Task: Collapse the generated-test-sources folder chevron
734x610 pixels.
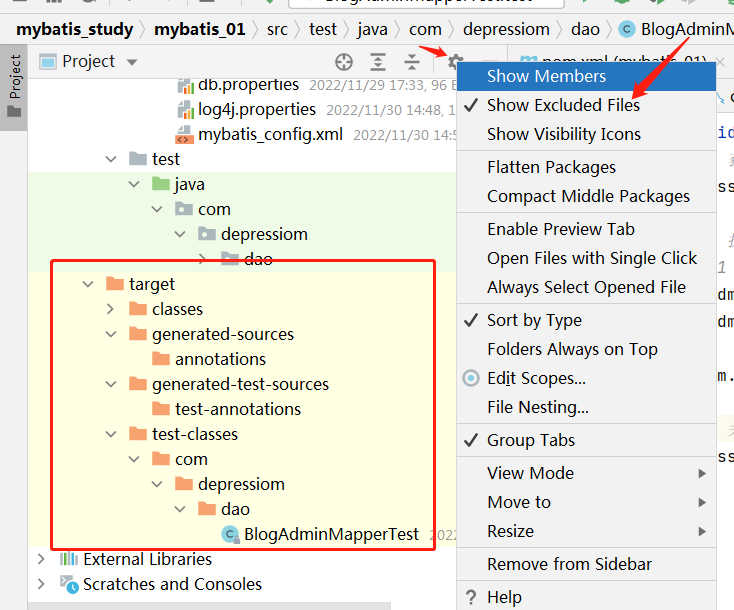Action: pyautogui.click(x=111, y=384)
